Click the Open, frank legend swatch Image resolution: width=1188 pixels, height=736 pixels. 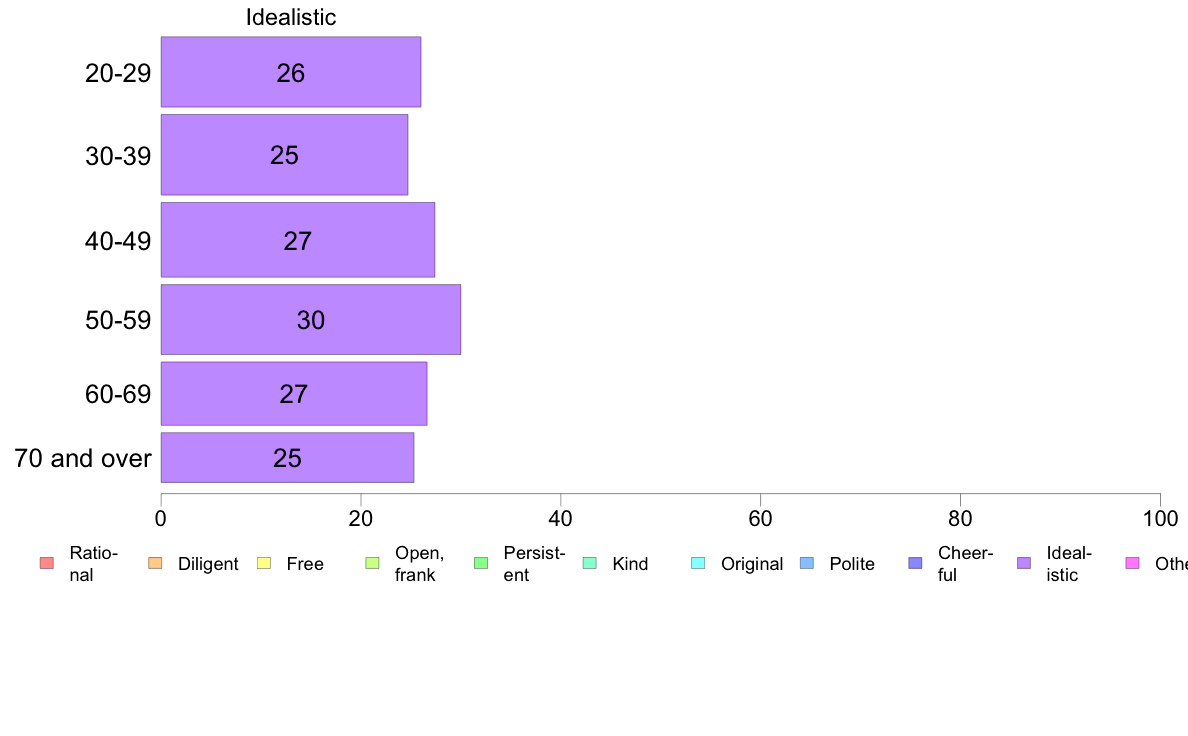pos(372,563)
